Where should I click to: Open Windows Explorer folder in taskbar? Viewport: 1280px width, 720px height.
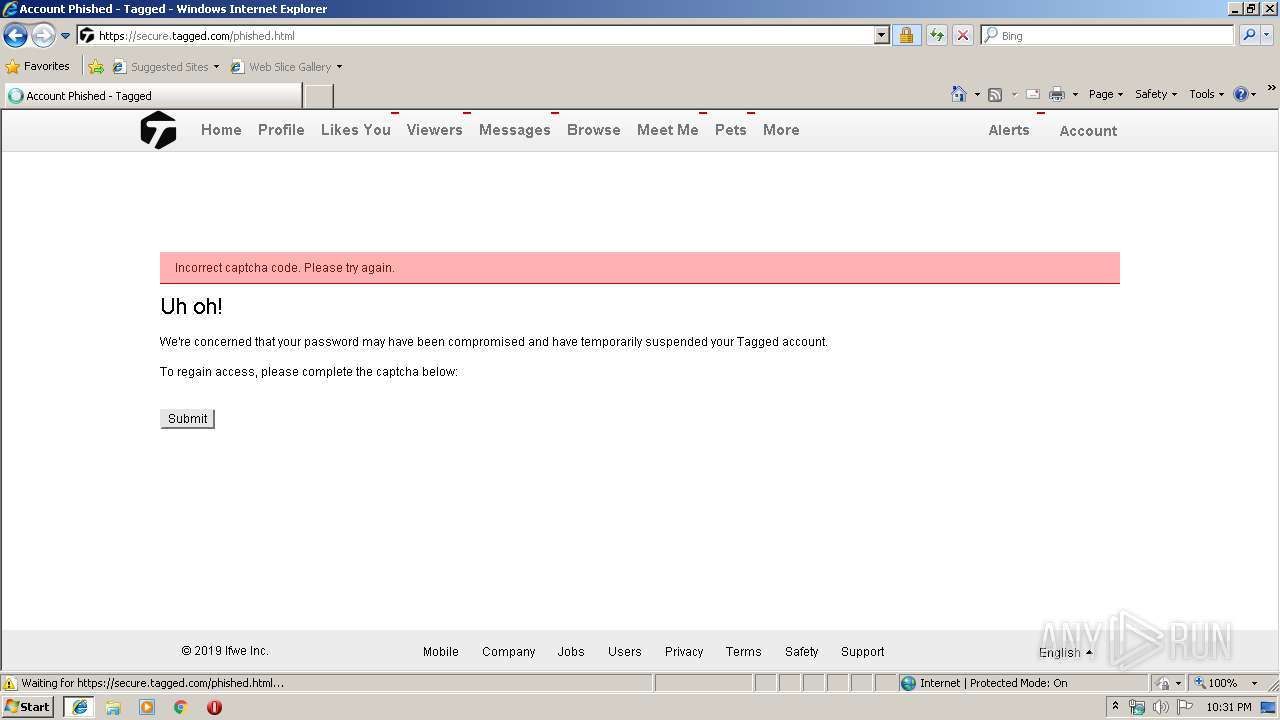tap(113, 707)
